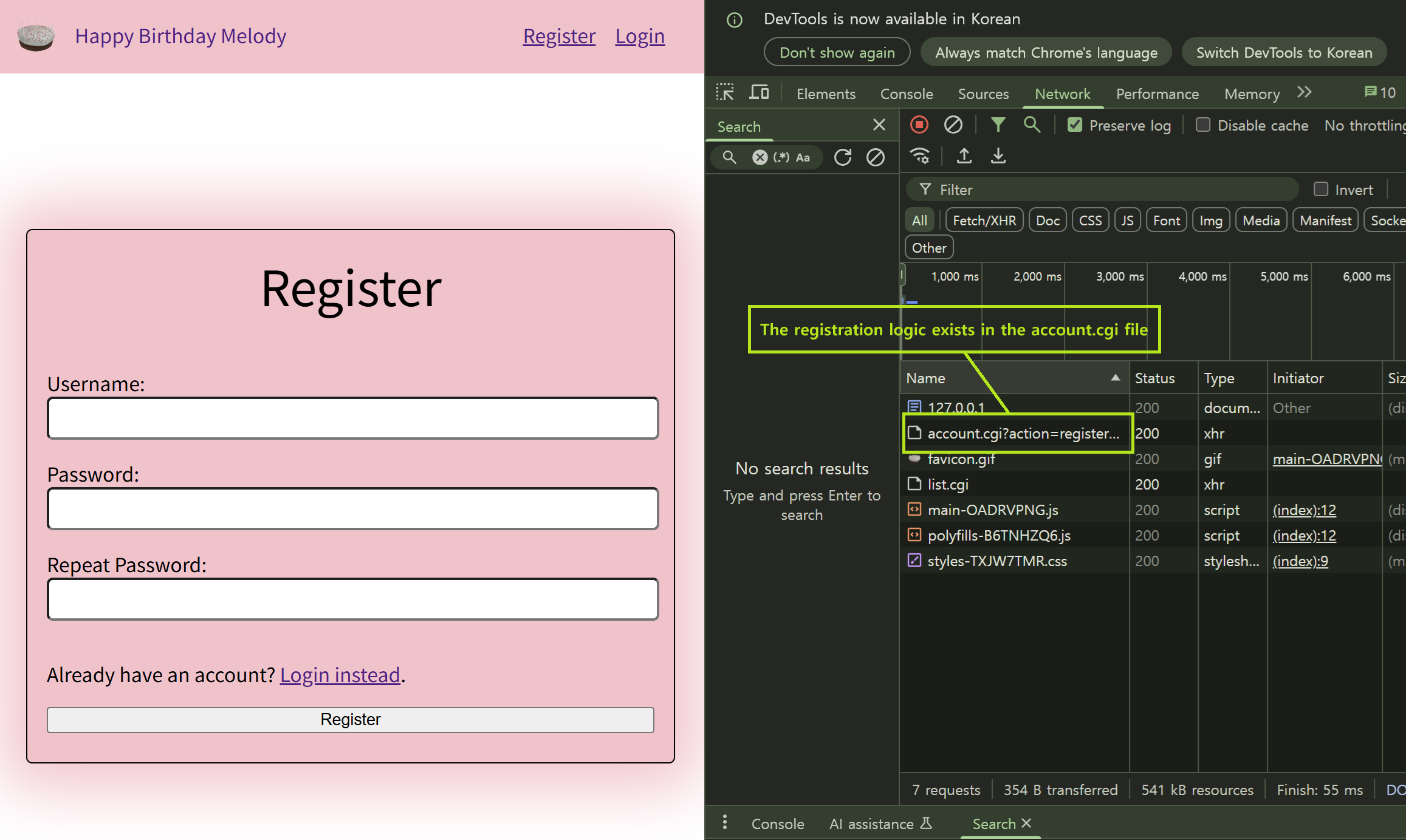The width and height of the screenshot is (1406, 840).
Task: Toggle the network filter funnel icon
Action: (x=998, y=125)
